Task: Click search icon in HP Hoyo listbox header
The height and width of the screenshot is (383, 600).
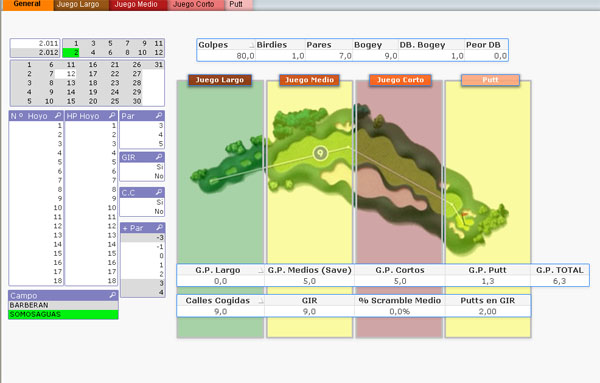Action: pyautogui.click(x=112, y=115)
